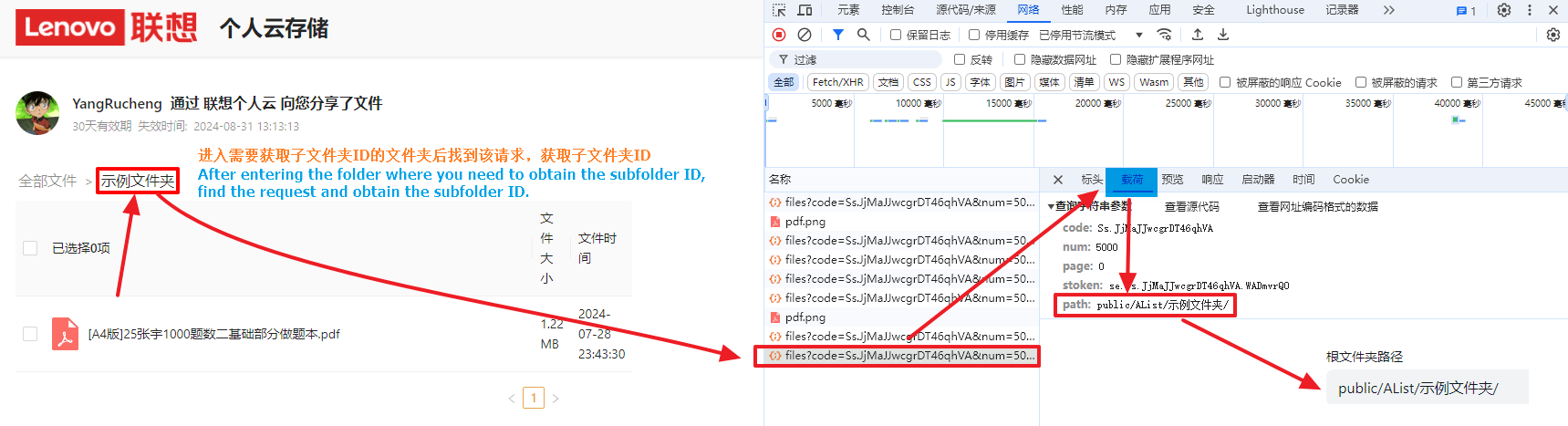Screen dimensions: 1568x426
Task: Click the 过滤 filter text field
Action: (x=867, y=59)
